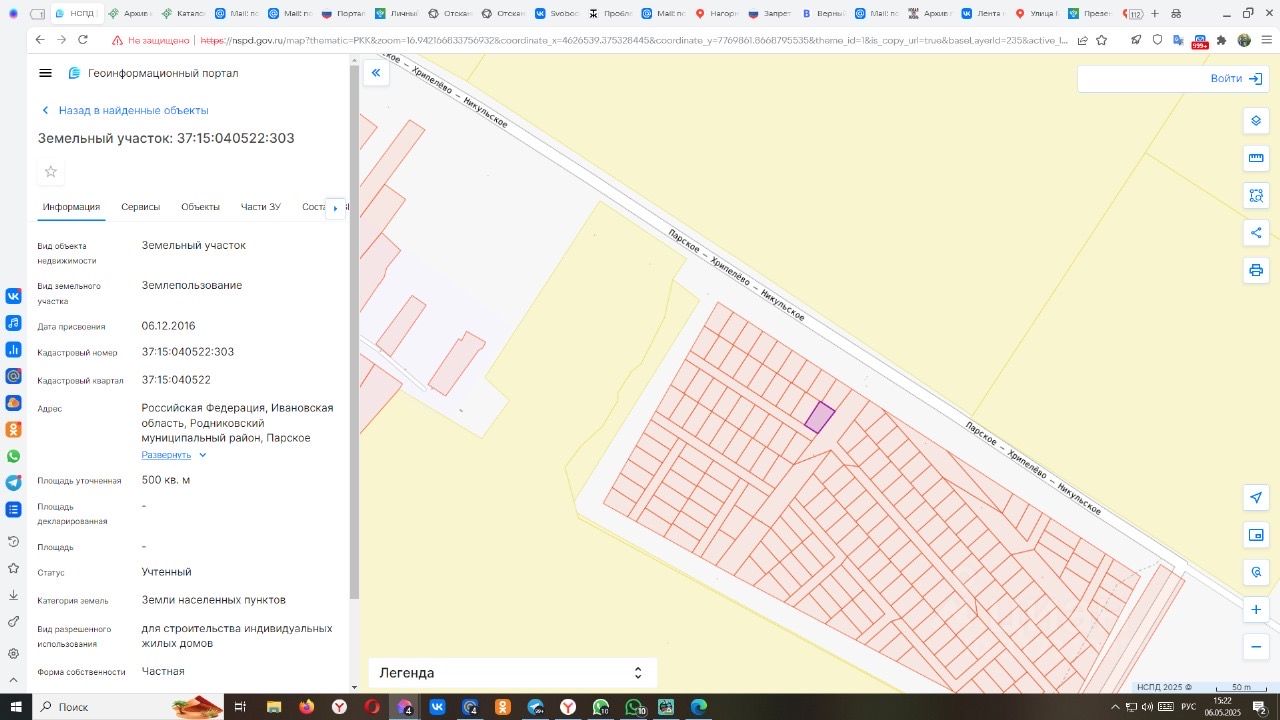The height and width of the screenshot is (720, 1280).
Task: Open a new browser tab
Action: point(1155,14)
